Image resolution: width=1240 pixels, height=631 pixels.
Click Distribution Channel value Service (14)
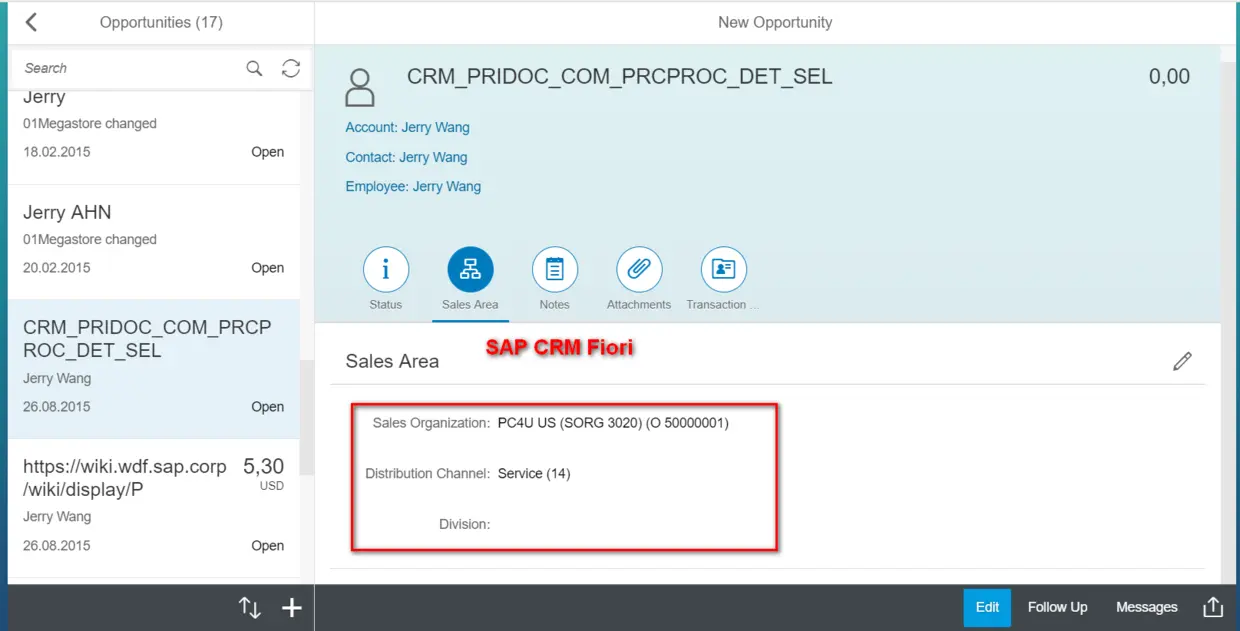[x=534, y=474]
